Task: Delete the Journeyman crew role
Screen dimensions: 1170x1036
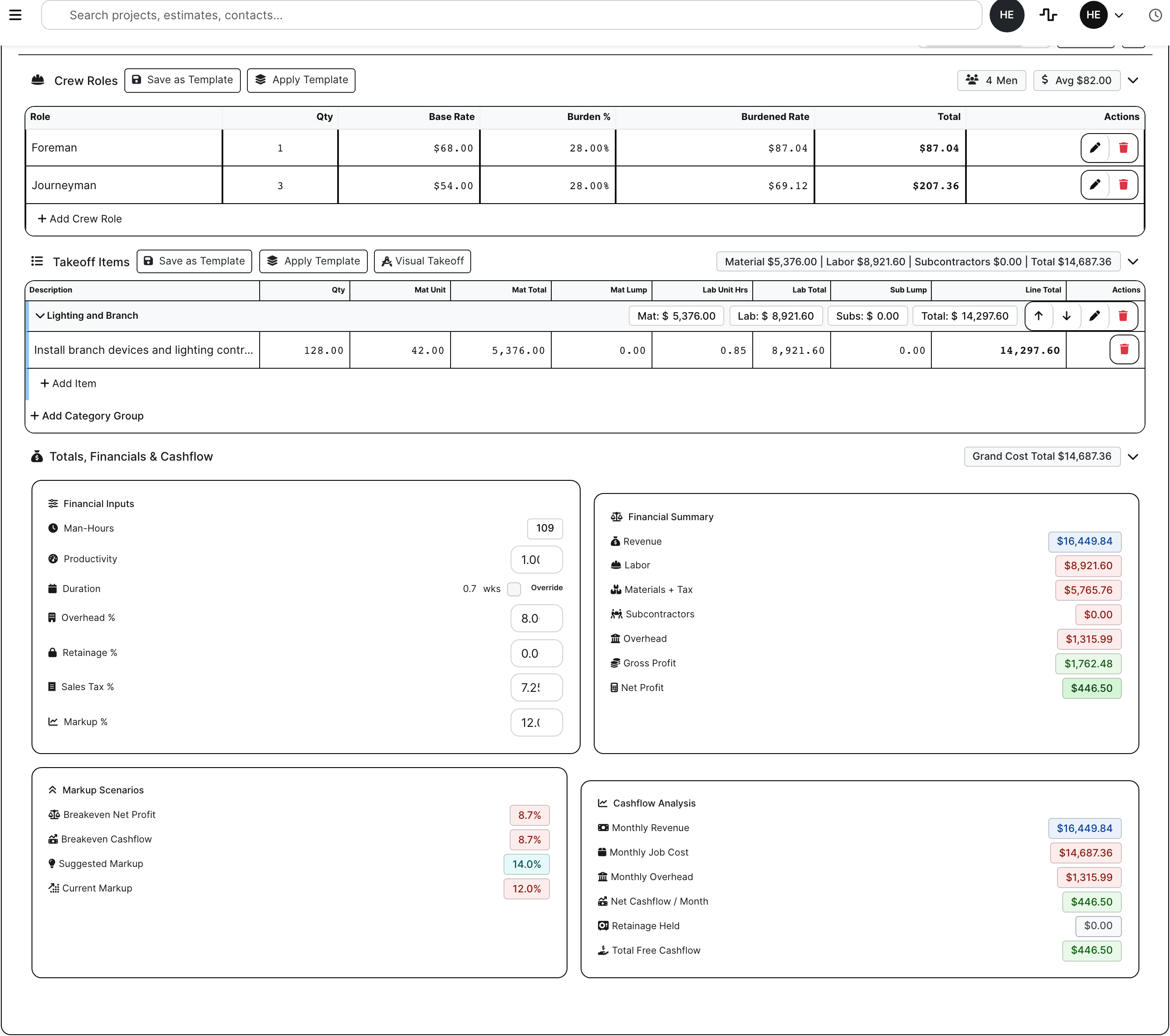Action: [x=1123, y=184]
